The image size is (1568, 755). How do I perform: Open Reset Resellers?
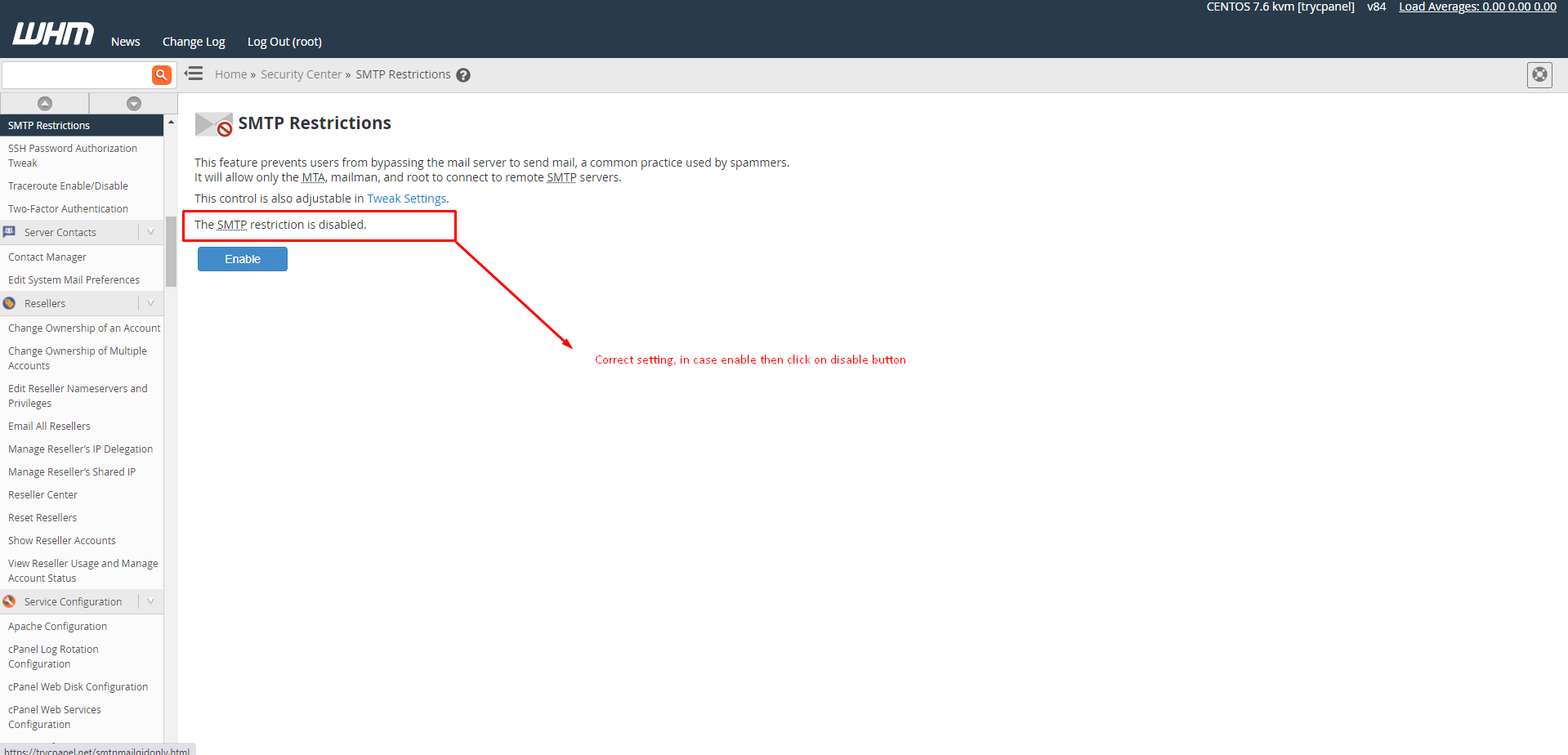click(42, 518)
